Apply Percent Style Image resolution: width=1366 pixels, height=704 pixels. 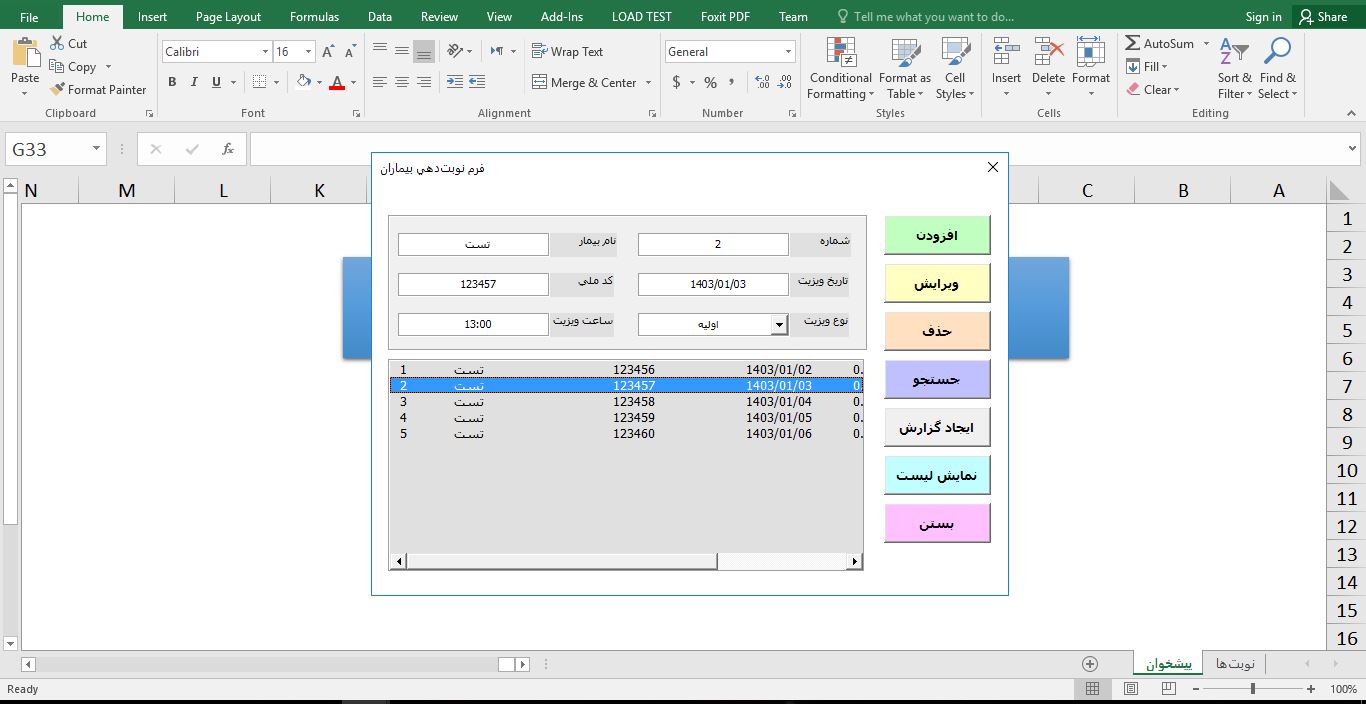[x=710, y=82]
